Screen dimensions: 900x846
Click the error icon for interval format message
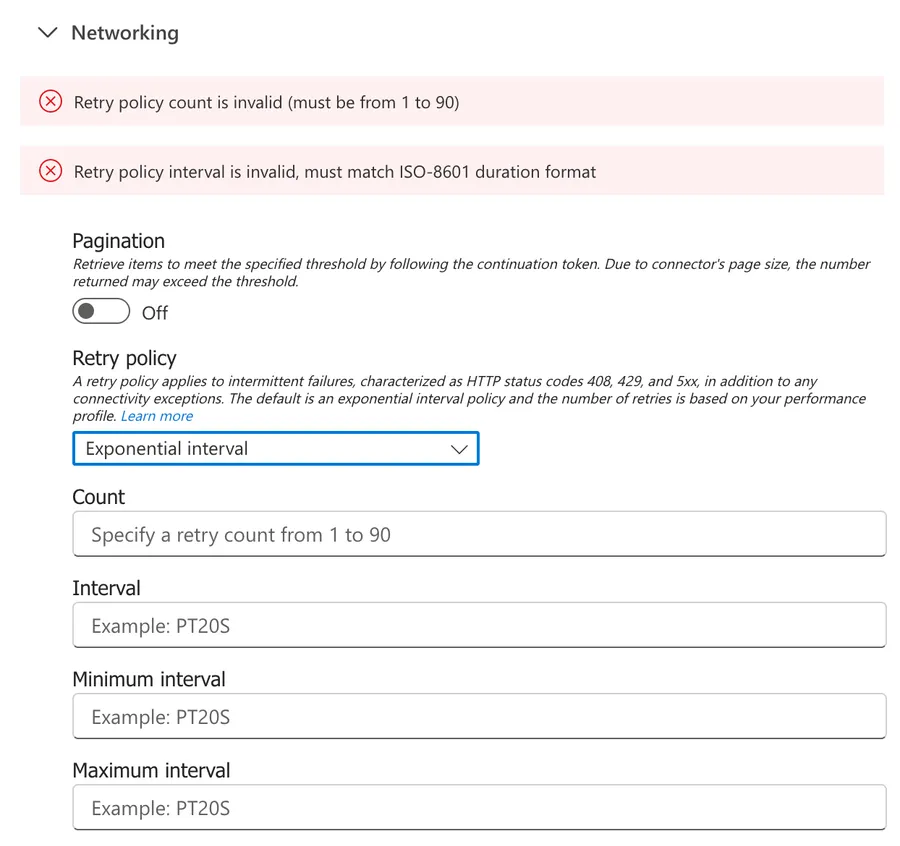click(51, 172)
